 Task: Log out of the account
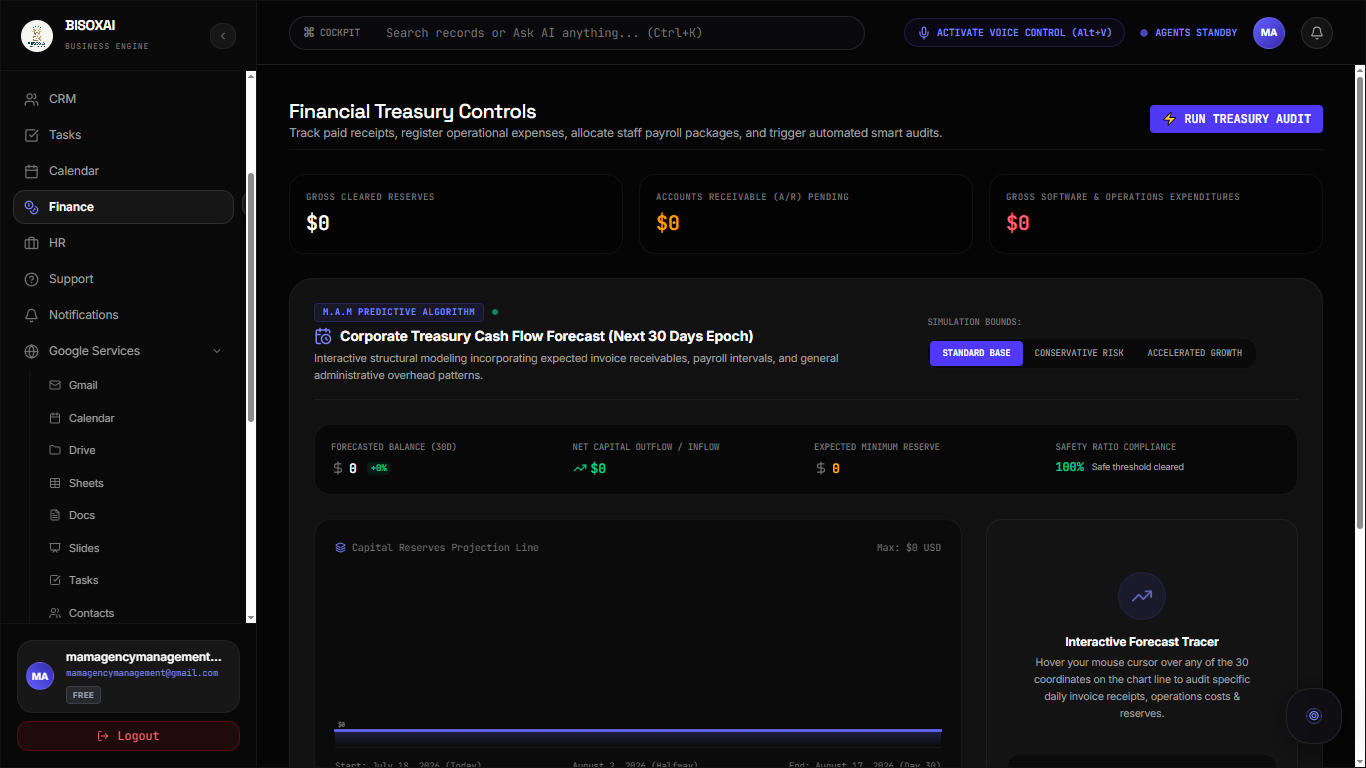point(128,736)
